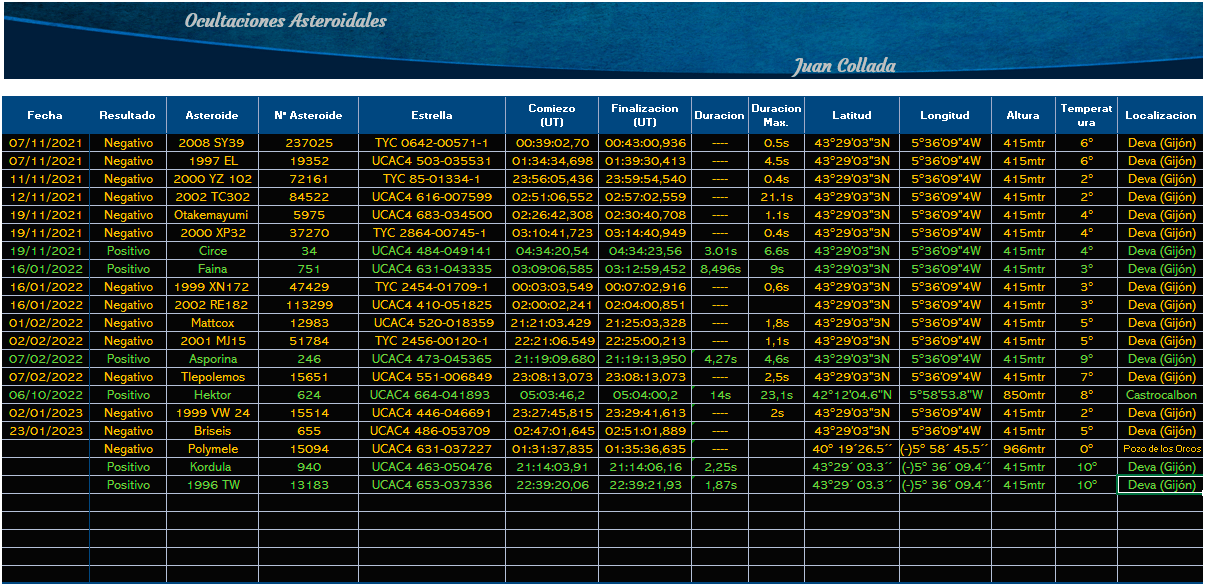Screen dimensions: 1205x586
Task: Select the "Nº Asteroide" column header
Action: click(308, 116)
